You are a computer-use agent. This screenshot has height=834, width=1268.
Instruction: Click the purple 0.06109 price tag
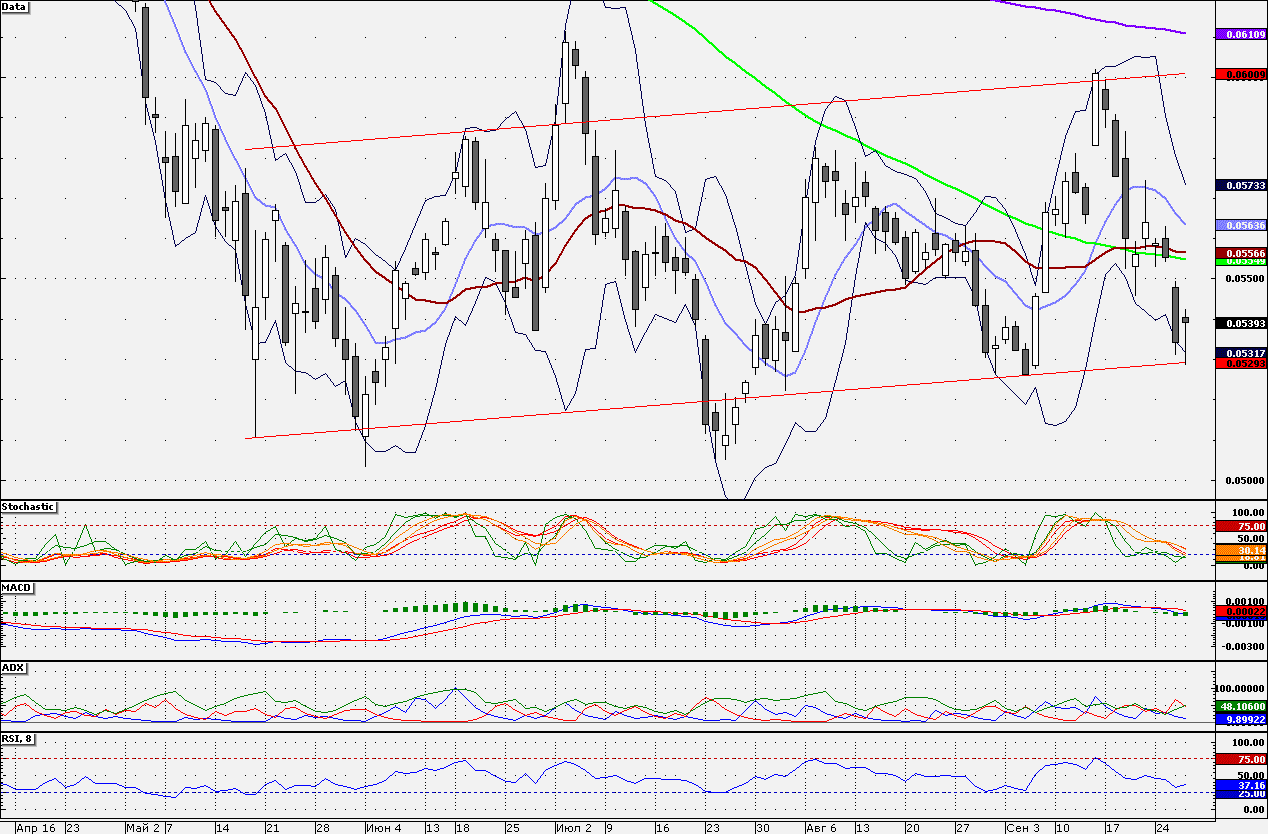click(1240, 34)
